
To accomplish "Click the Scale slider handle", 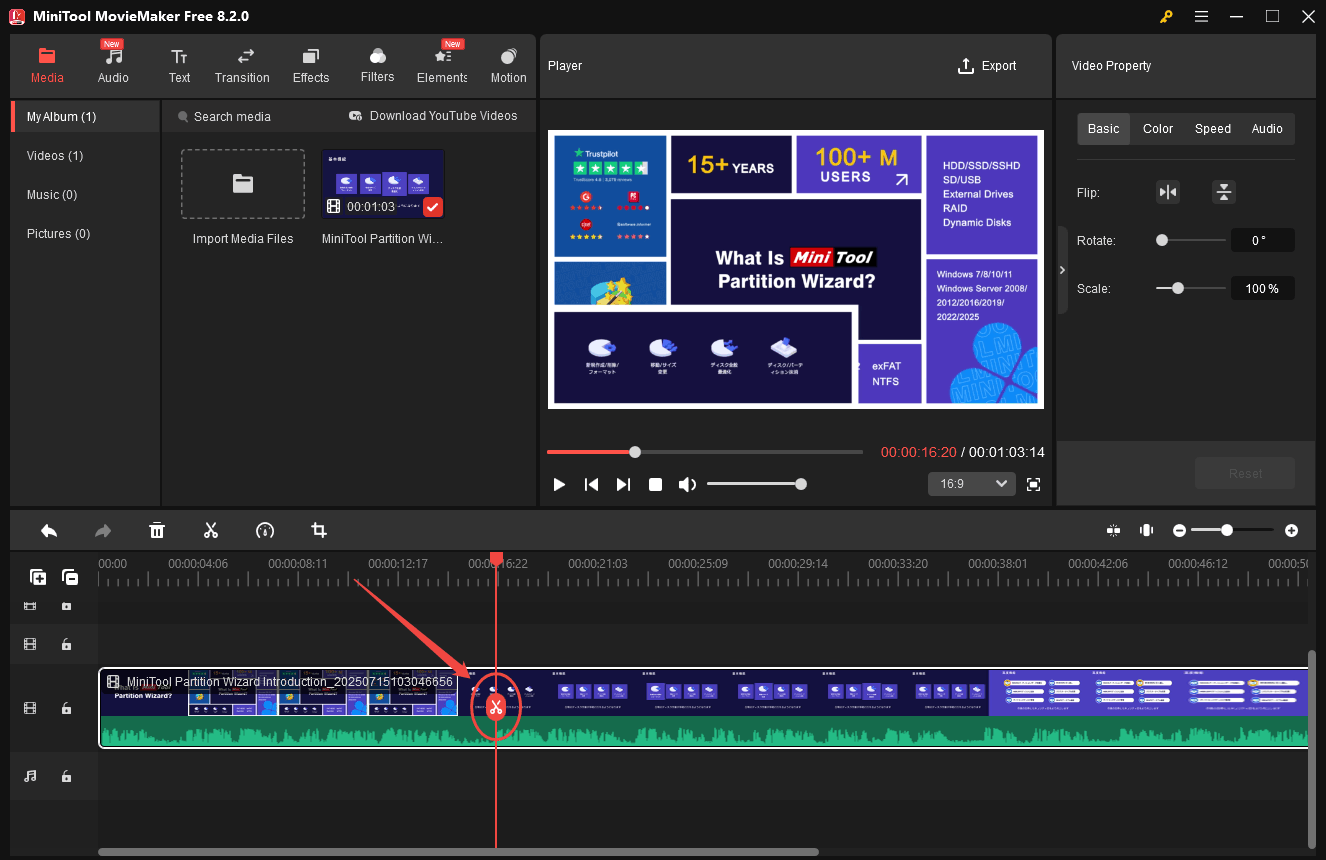I will coord(1178,288).
